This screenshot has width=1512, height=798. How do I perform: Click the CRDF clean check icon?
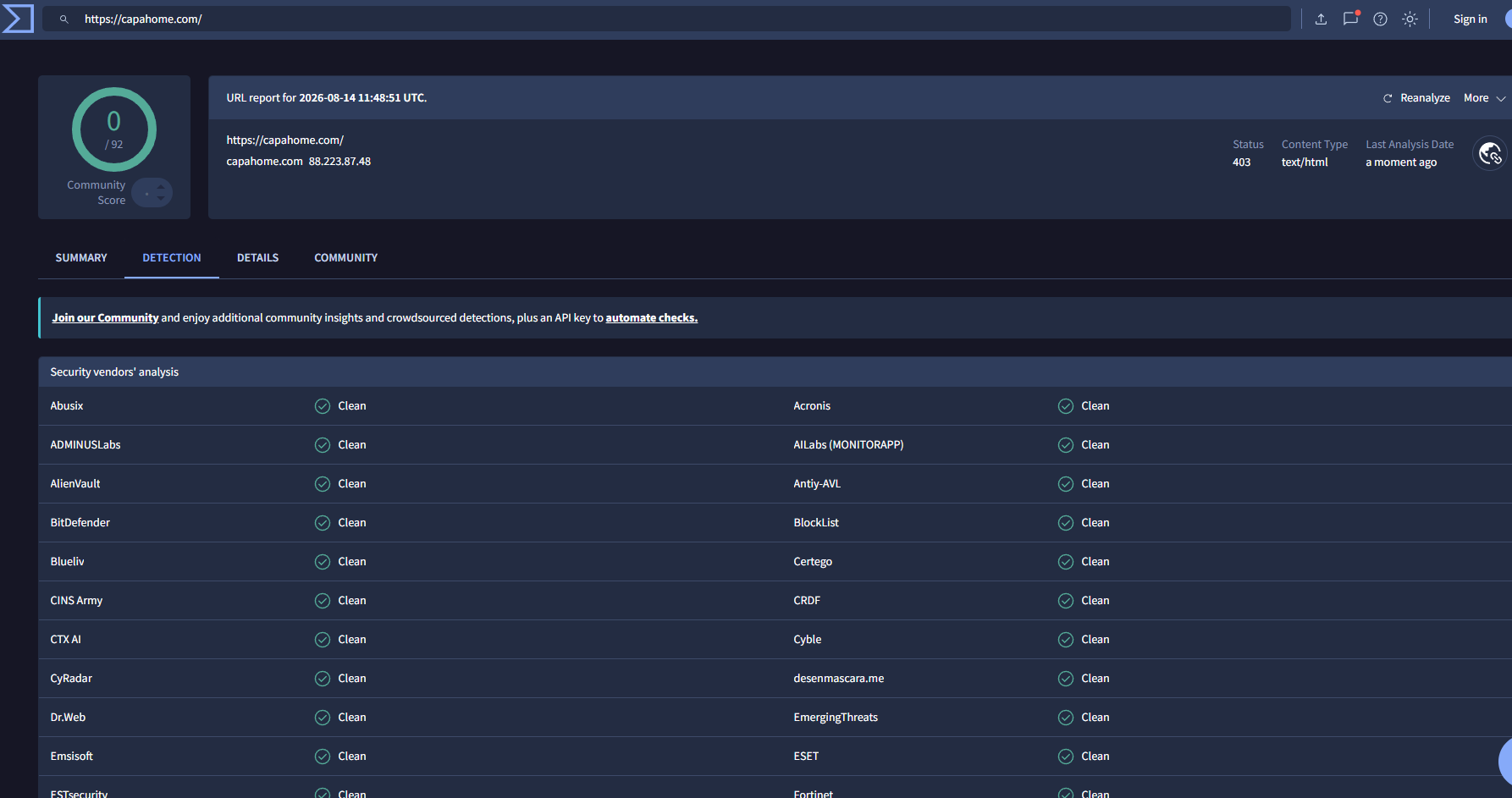click(1066, 601)
